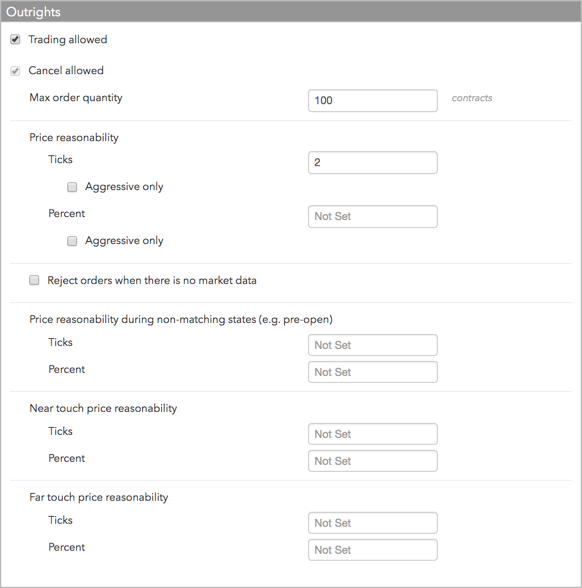Edit the Price reasonability Ticks field
The image size is (582, 588).
point(373,162)
